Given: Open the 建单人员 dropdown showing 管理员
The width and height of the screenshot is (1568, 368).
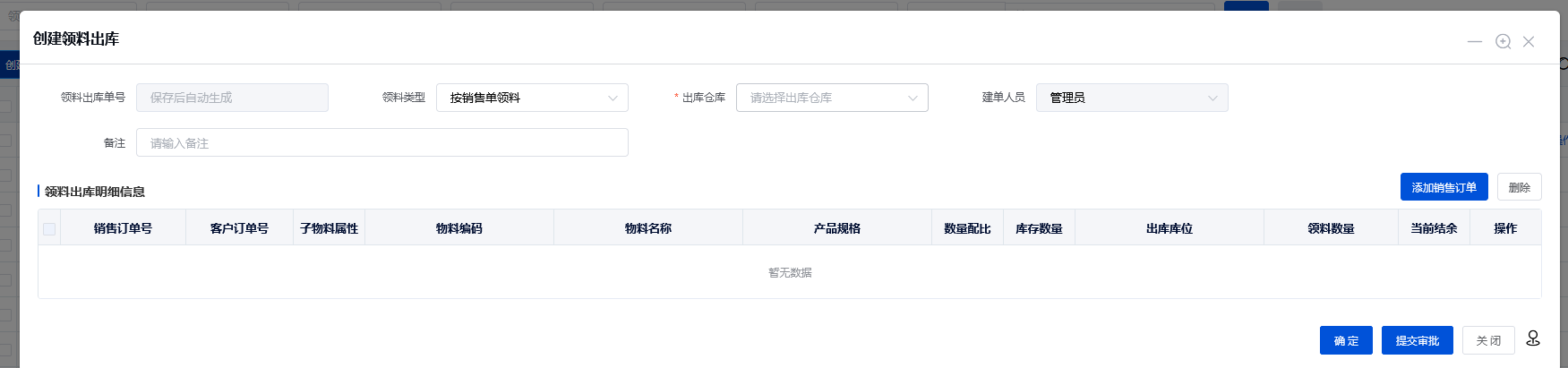Looking at the screenshot, I should click(x=1131, y=98).
